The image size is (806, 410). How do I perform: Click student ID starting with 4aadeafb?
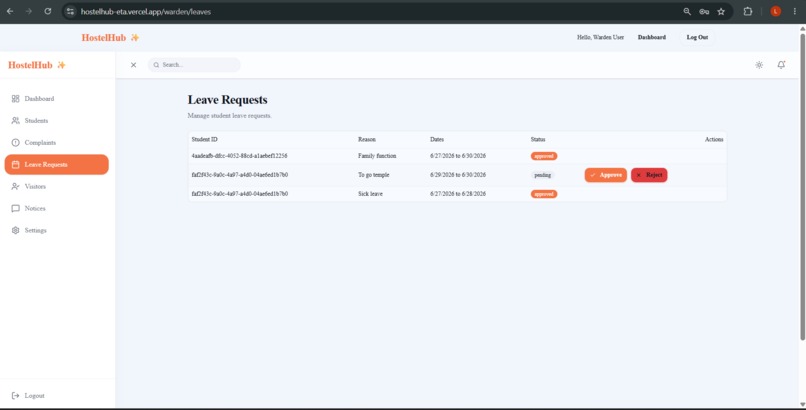(x=240, y=156)
